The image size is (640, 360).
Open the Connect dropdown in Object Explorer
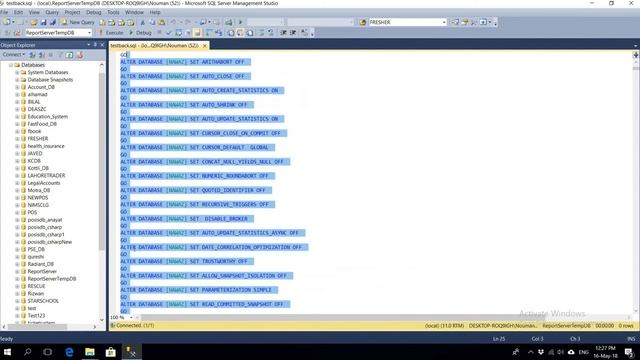13,54
